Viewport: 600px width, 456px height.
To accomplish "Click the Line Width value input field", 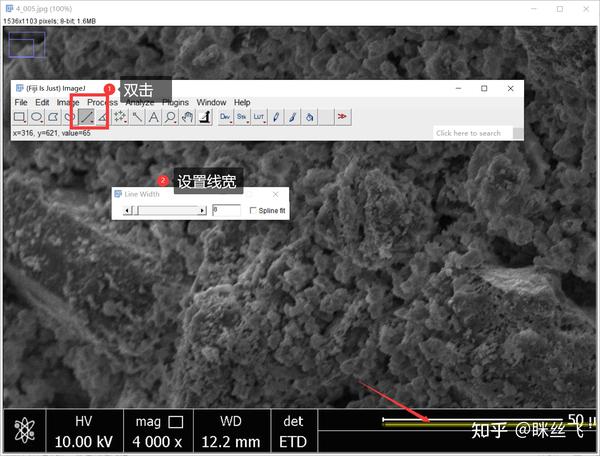I will click(x=227, y=210).
